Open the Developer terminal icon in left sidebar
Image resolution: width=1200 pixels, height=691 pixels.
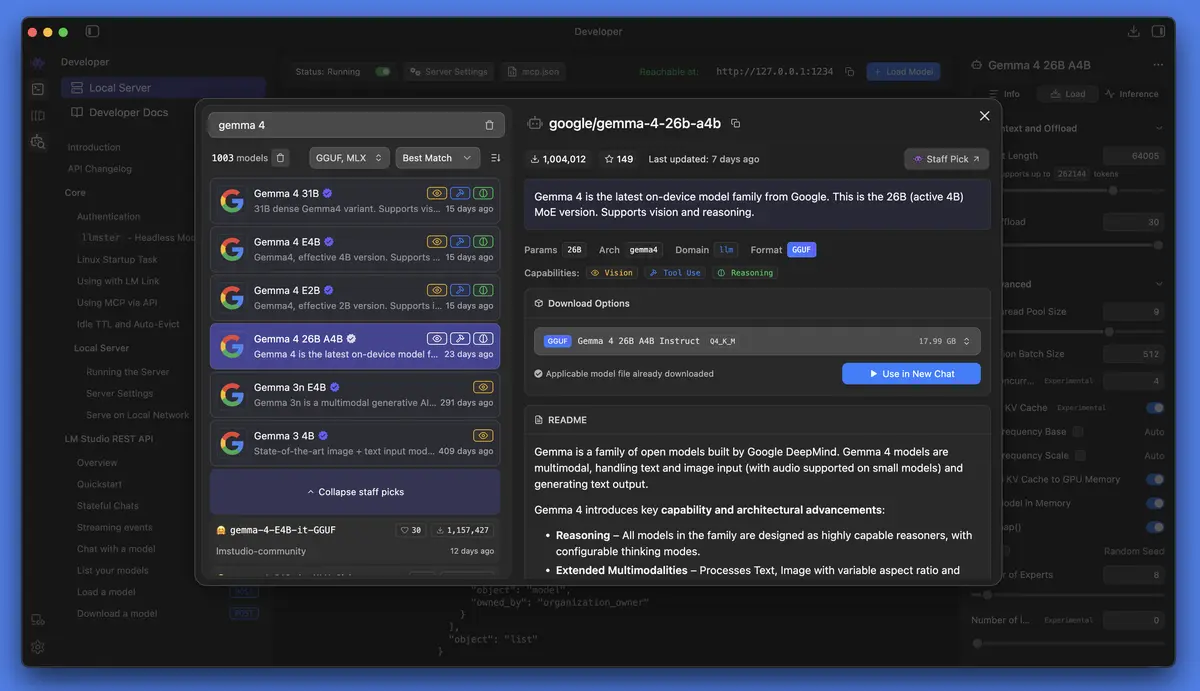(x=38, y=89)
